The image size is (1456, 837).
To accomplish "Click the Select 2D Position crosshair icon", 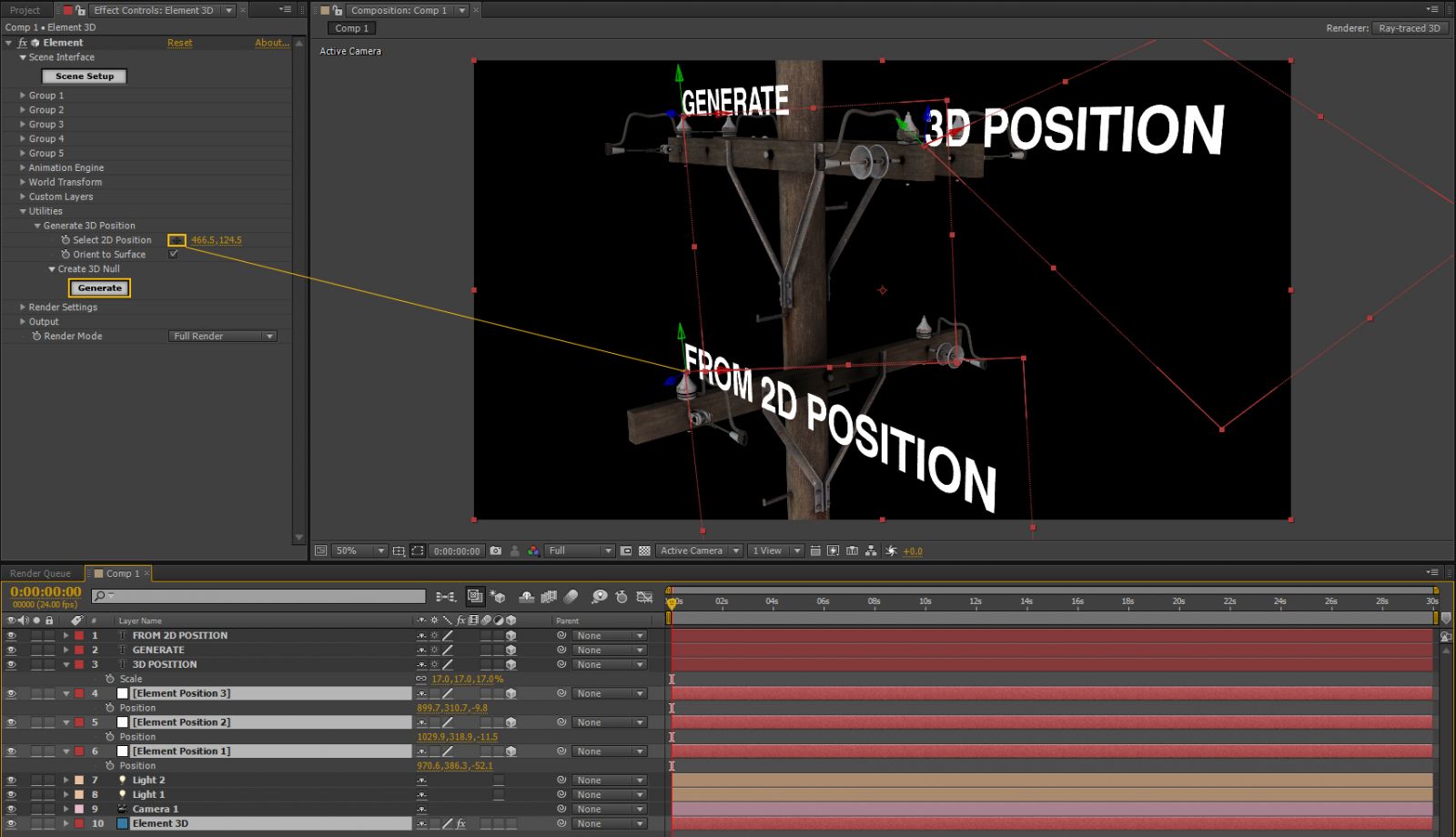I will click(x=177, y=240).
